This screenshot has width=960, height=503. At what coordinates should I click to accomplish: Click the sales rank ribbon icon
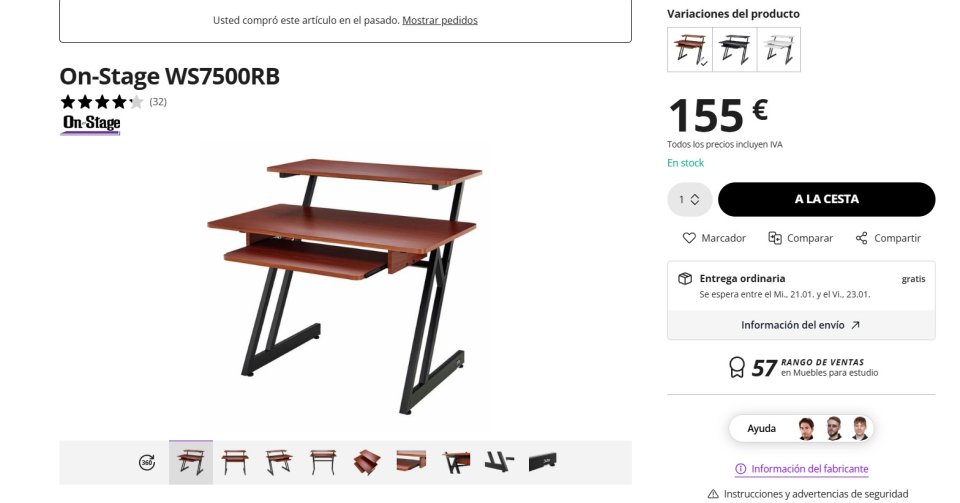coord(737,367)
